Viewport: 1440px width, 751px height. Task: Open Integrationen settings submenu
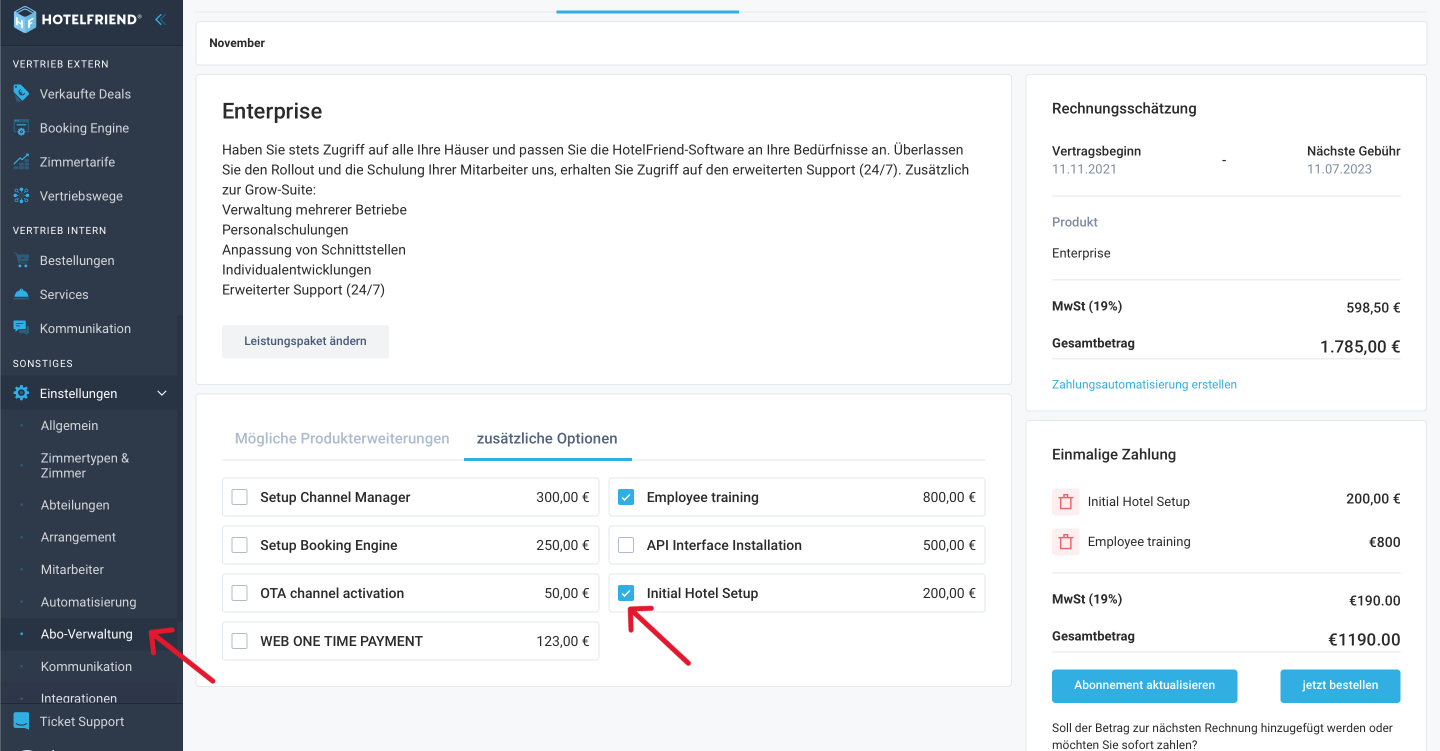(x=79, y=698)
